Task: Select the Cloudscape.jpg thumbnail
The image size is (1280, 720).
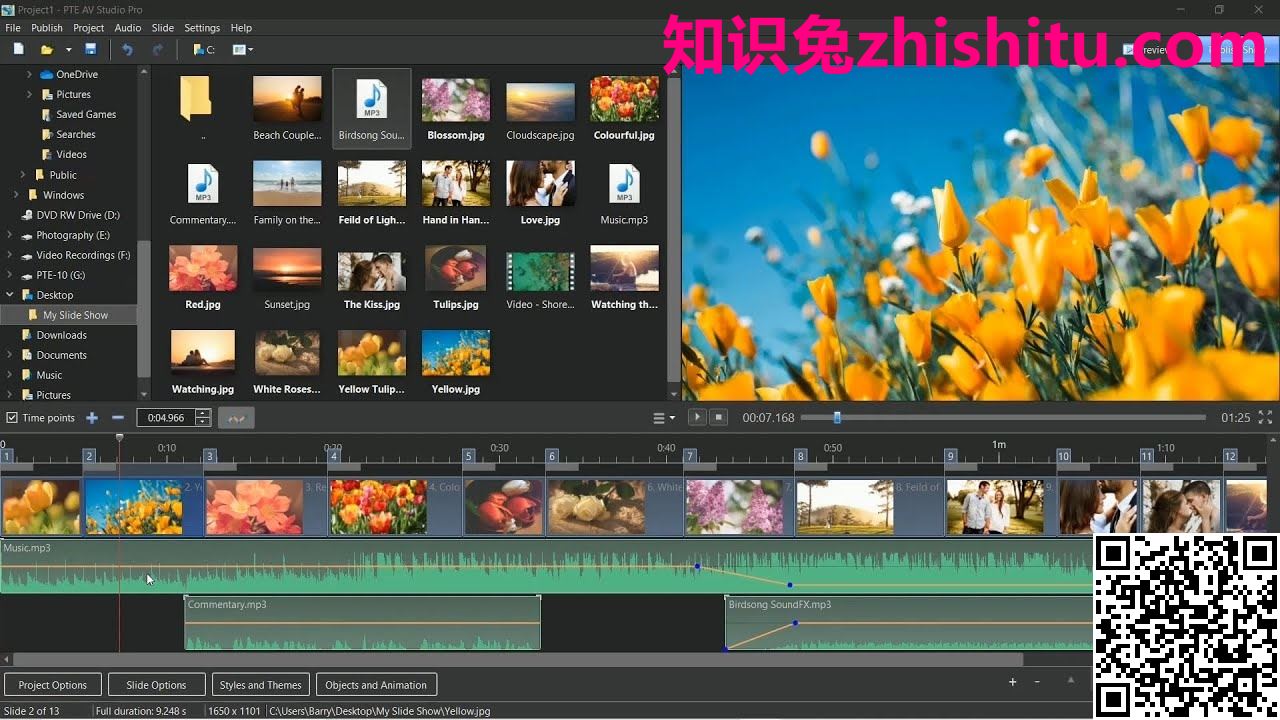Action: 540,102
